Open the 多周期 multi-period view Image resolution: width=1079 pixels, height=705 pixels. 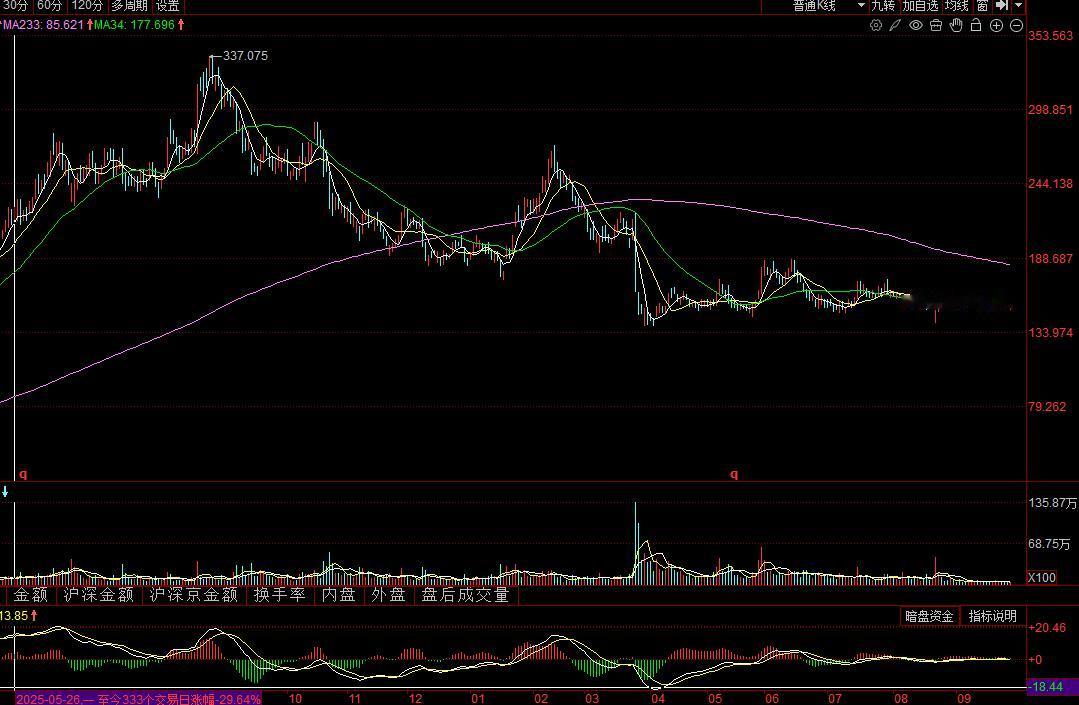[x=129, y=6]
